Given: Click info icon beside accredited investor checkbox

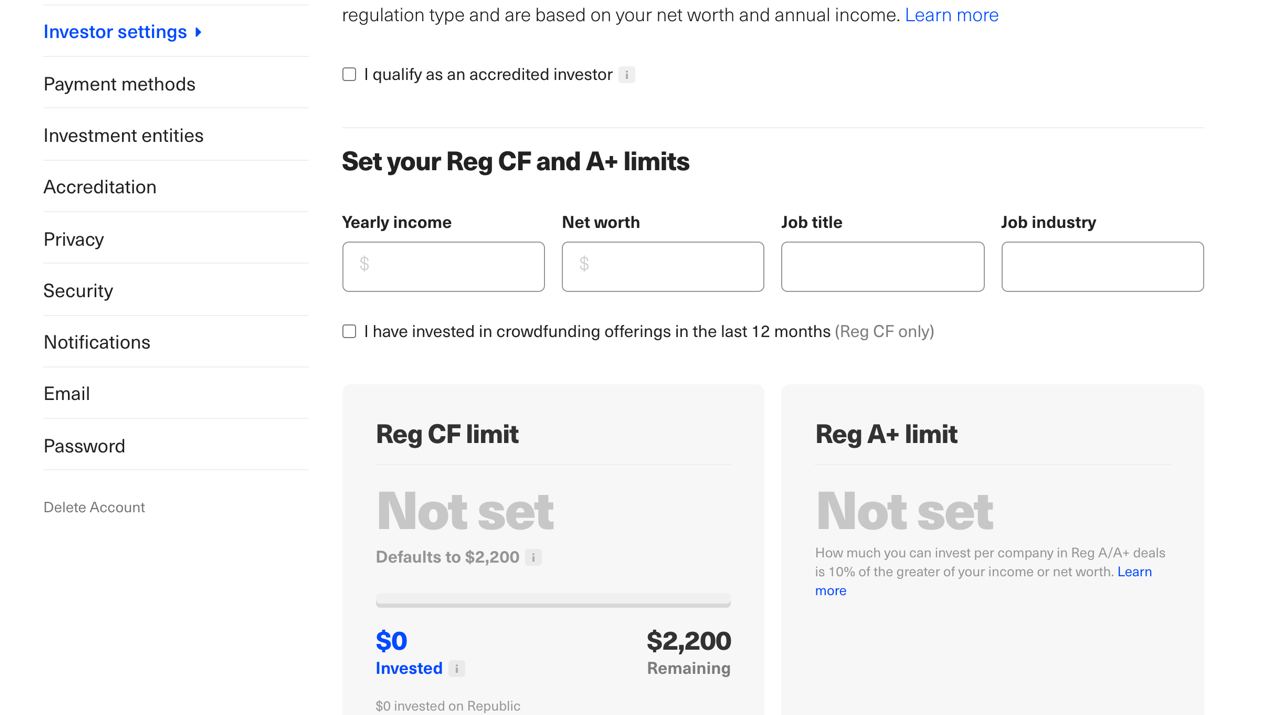Looking at the screenshot, I should (x=627, y=75).
